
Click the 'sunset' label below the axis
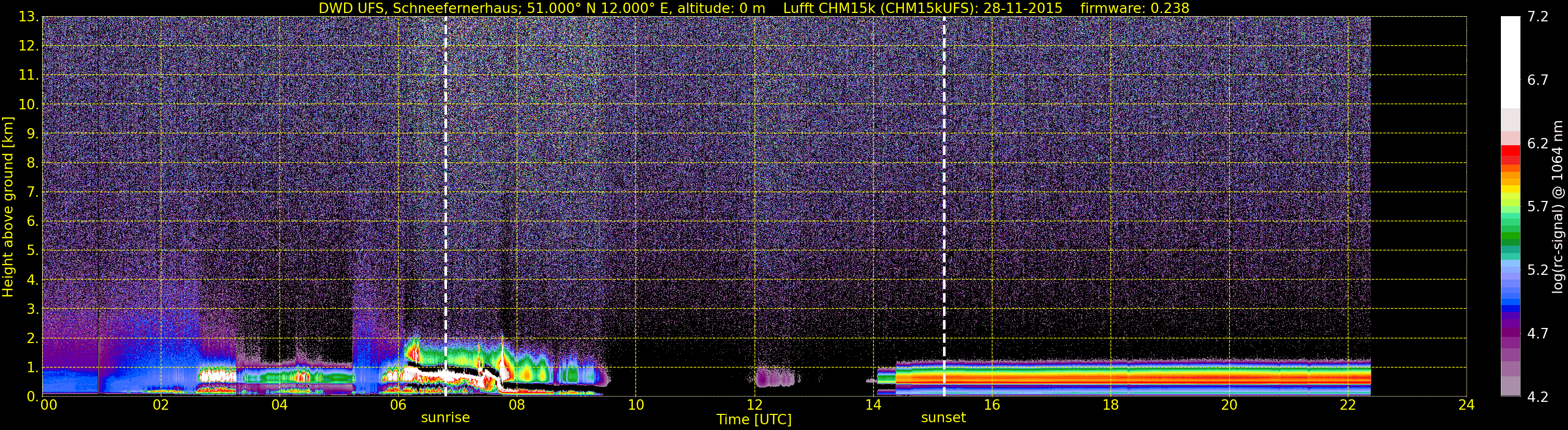(944, 418)
